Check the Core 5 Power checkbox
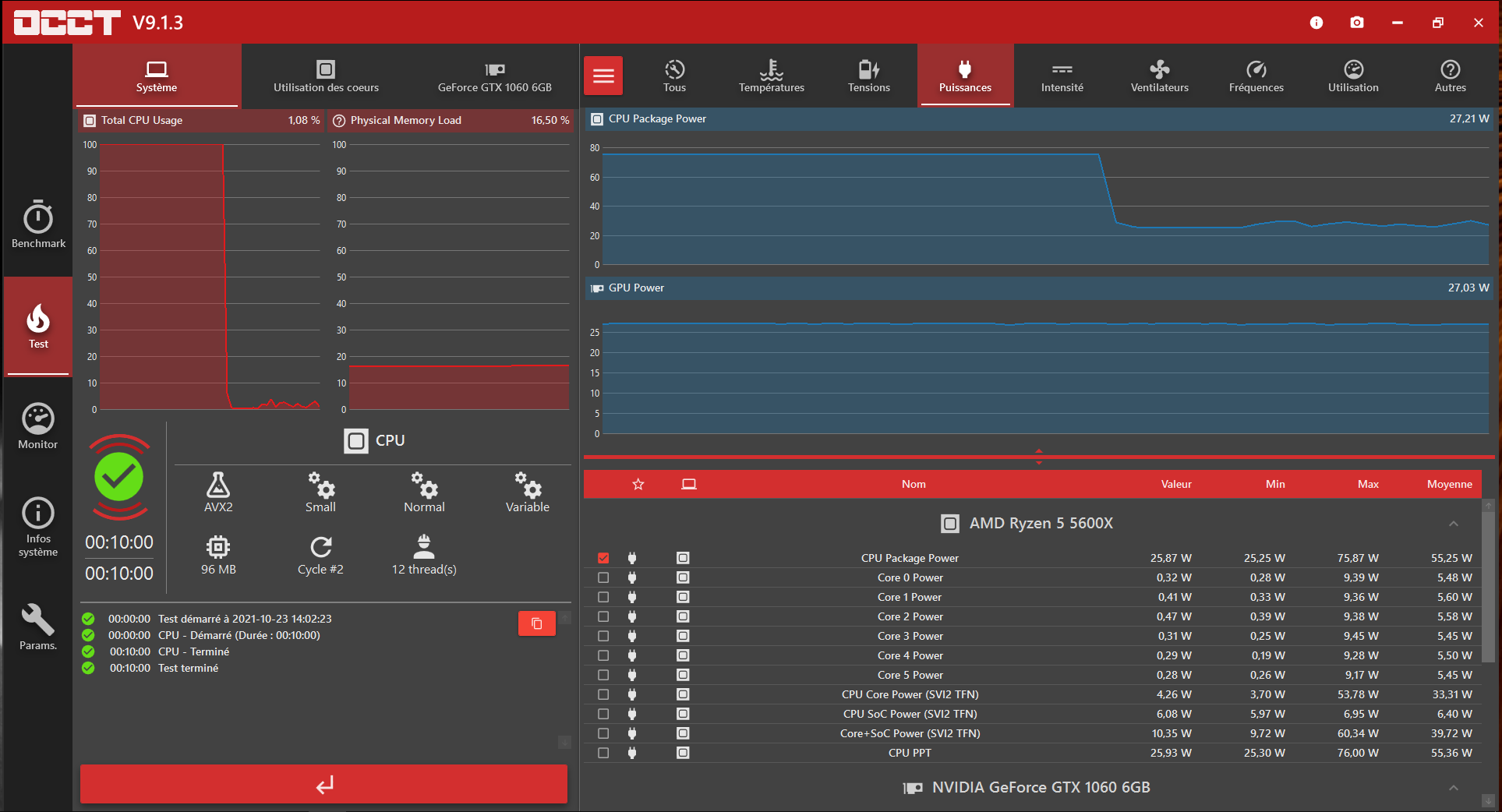This screenshot has height=812, width=1502. pos(603,675)
